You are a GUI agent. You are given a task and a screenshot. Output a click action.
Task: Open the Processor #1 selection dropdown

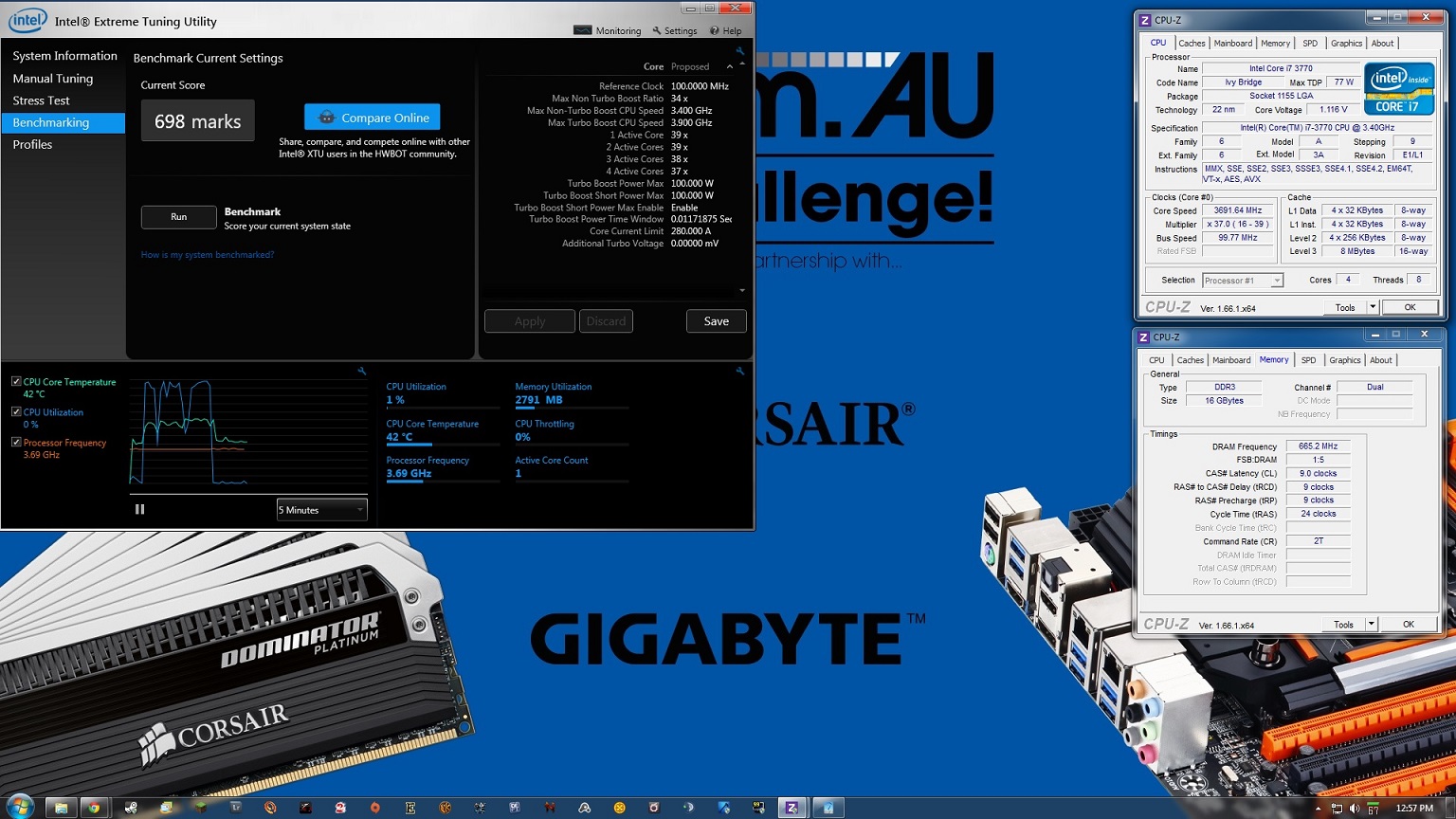1243,281
